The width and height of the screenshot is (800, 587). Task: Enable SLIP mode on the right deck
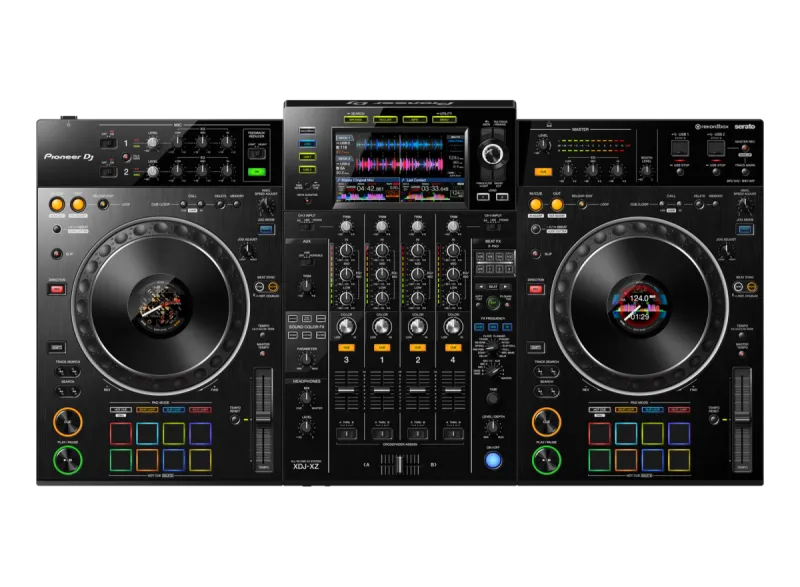click(535, 253)
